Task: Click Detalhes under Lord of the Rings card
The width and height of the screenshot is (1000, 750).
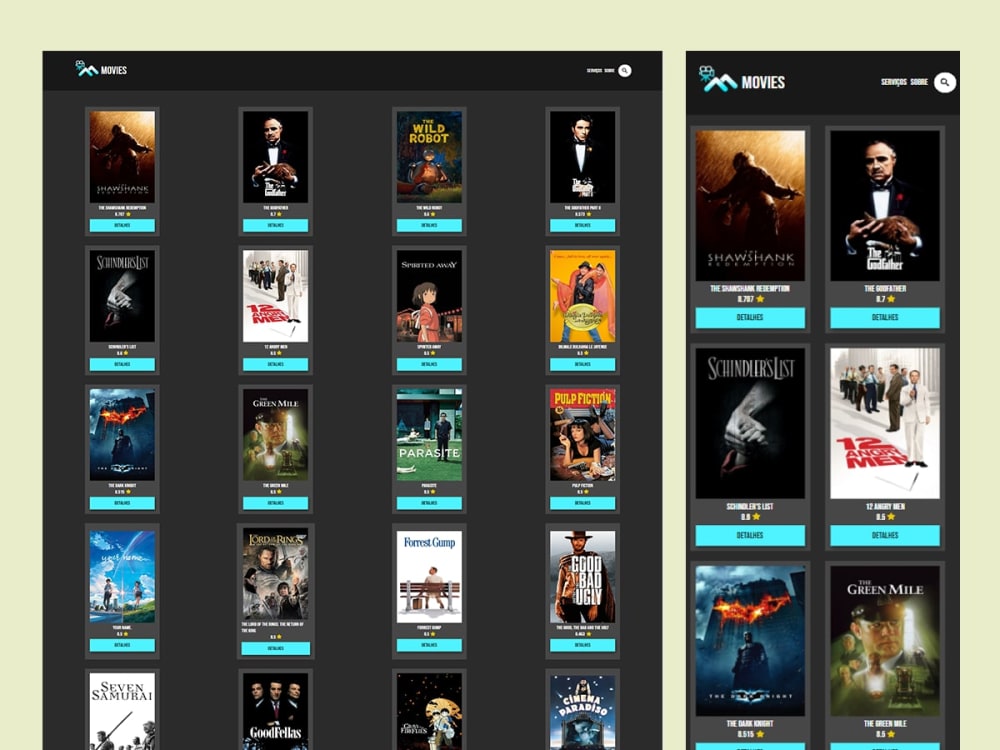Action: tap(276, 649)
